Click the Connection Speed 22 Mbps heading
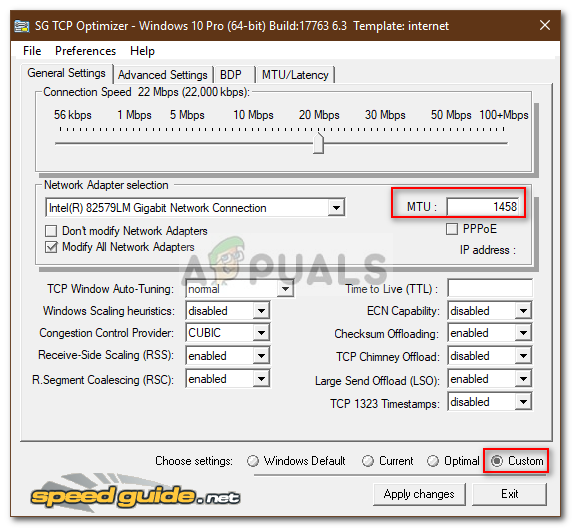572x528 pixels. pos(147,92)
